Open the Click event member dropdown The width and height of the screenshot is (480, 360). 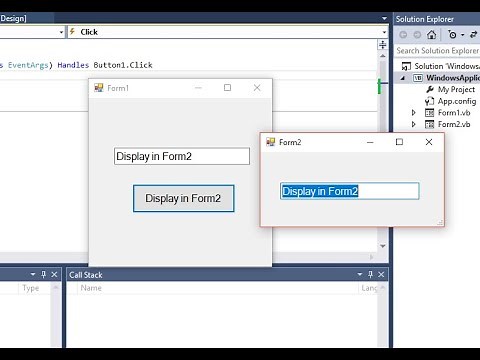[384, 32]
